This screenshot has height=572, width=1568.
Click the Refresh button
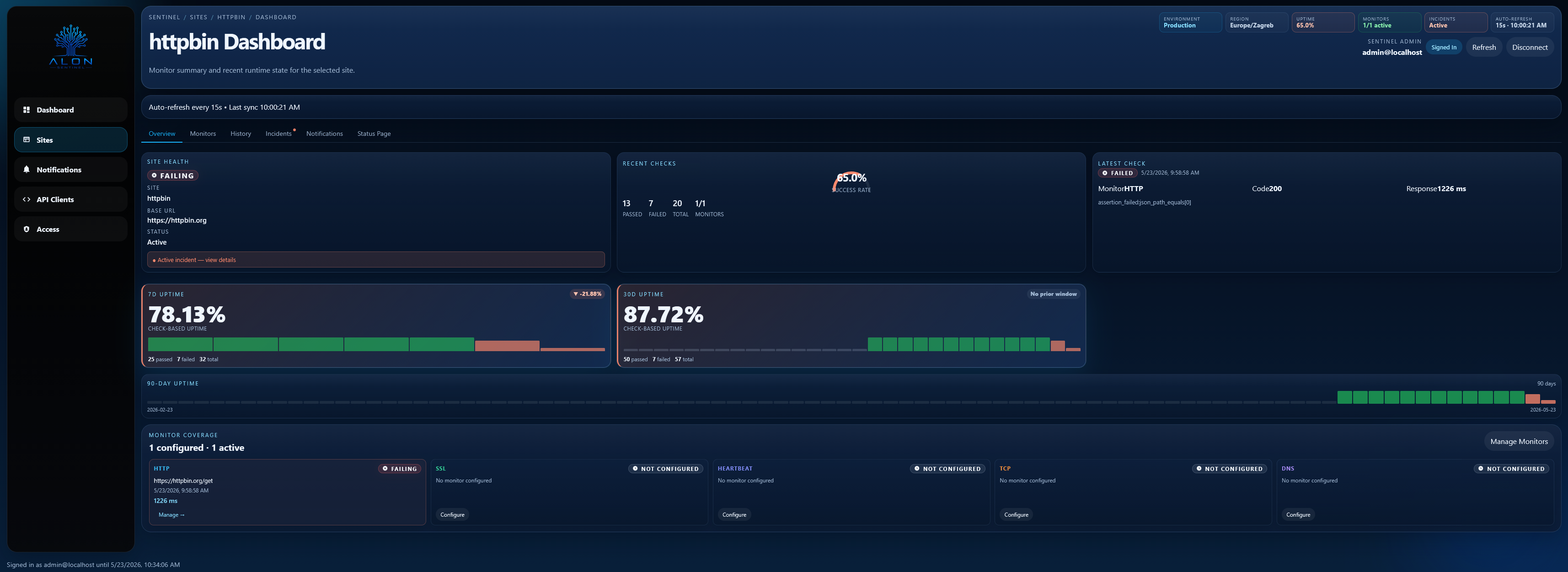(1483, 47)
